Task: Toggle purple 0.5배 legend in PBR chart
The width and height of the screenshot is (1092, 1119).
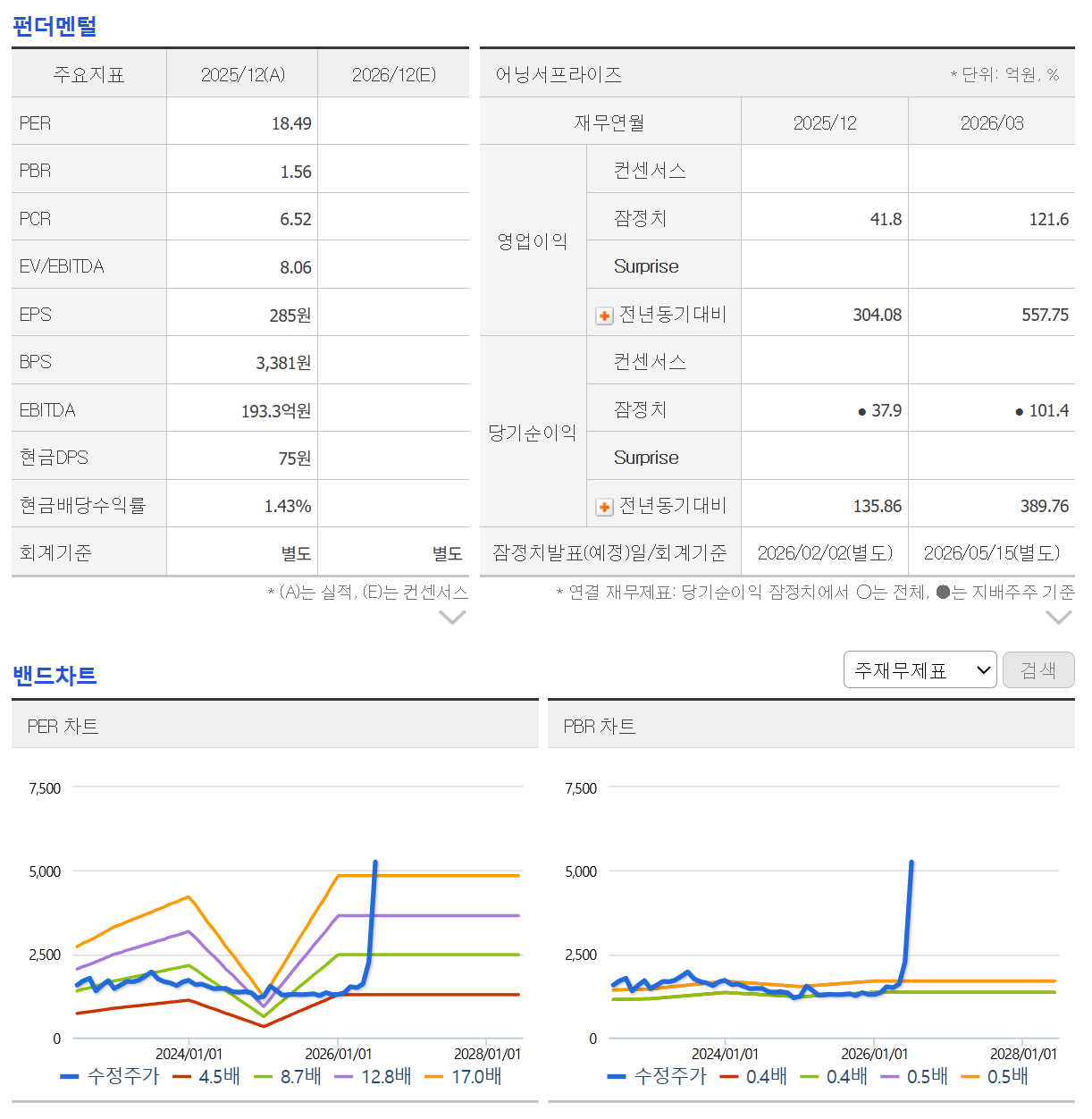Action: coord(914,1076)
